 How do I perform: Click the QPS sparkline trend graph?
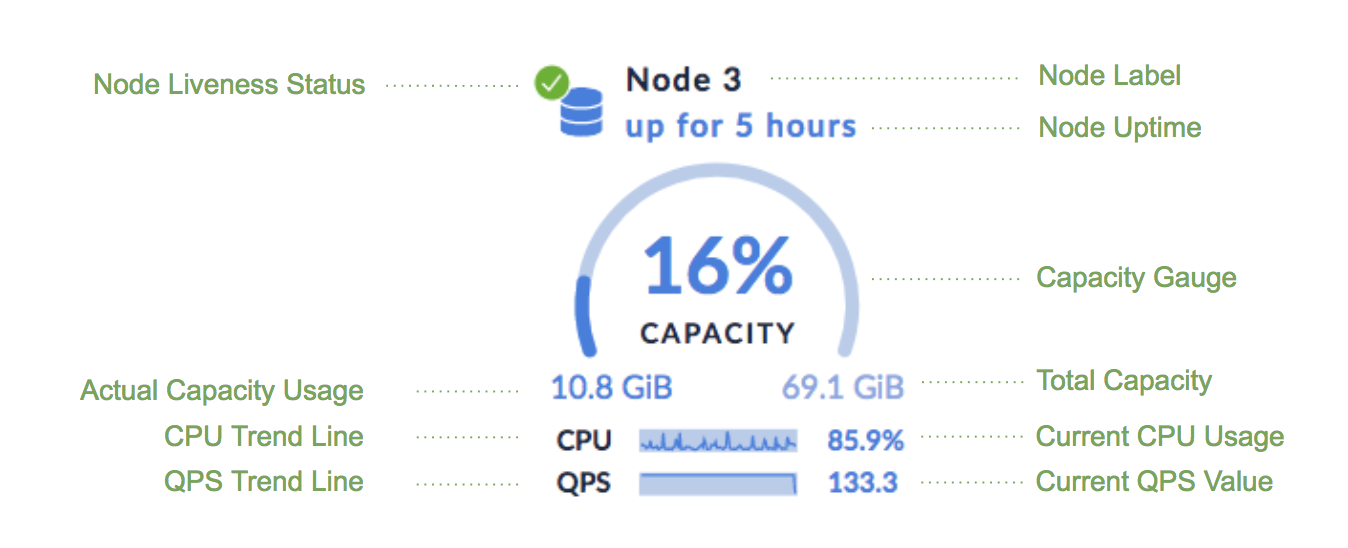(x=718, y=483)
